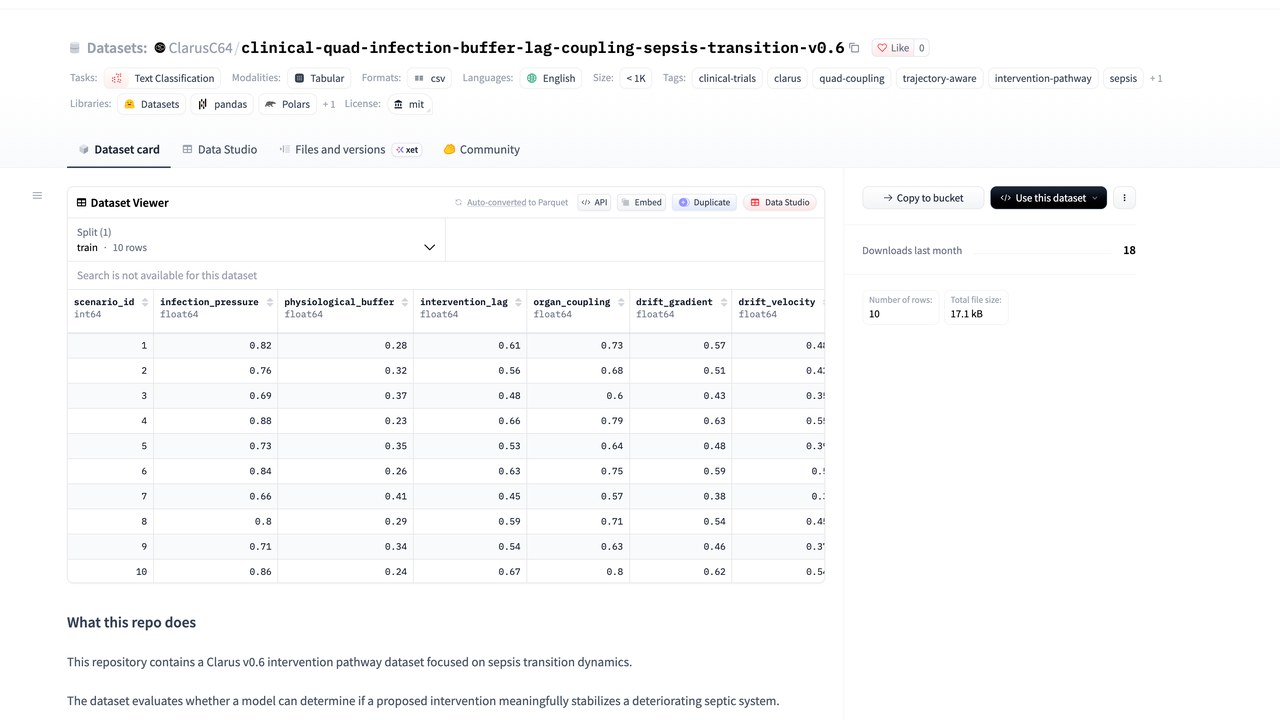Click the clinical-trials tag

pyautogui.click(x=727, y=78)
